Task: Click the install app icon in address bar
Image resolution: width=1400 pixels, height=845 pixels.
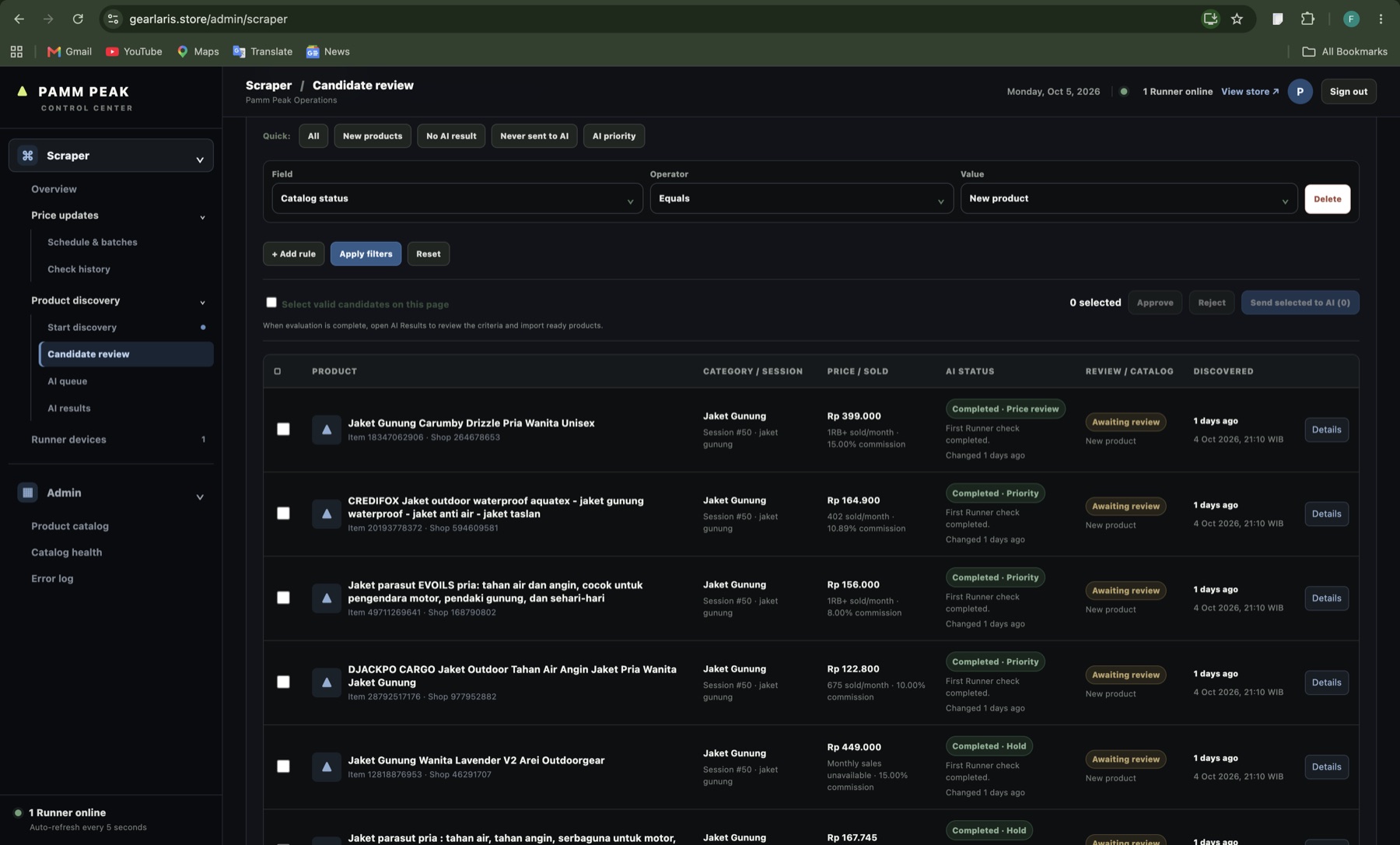Action: tap(1210, 19)
